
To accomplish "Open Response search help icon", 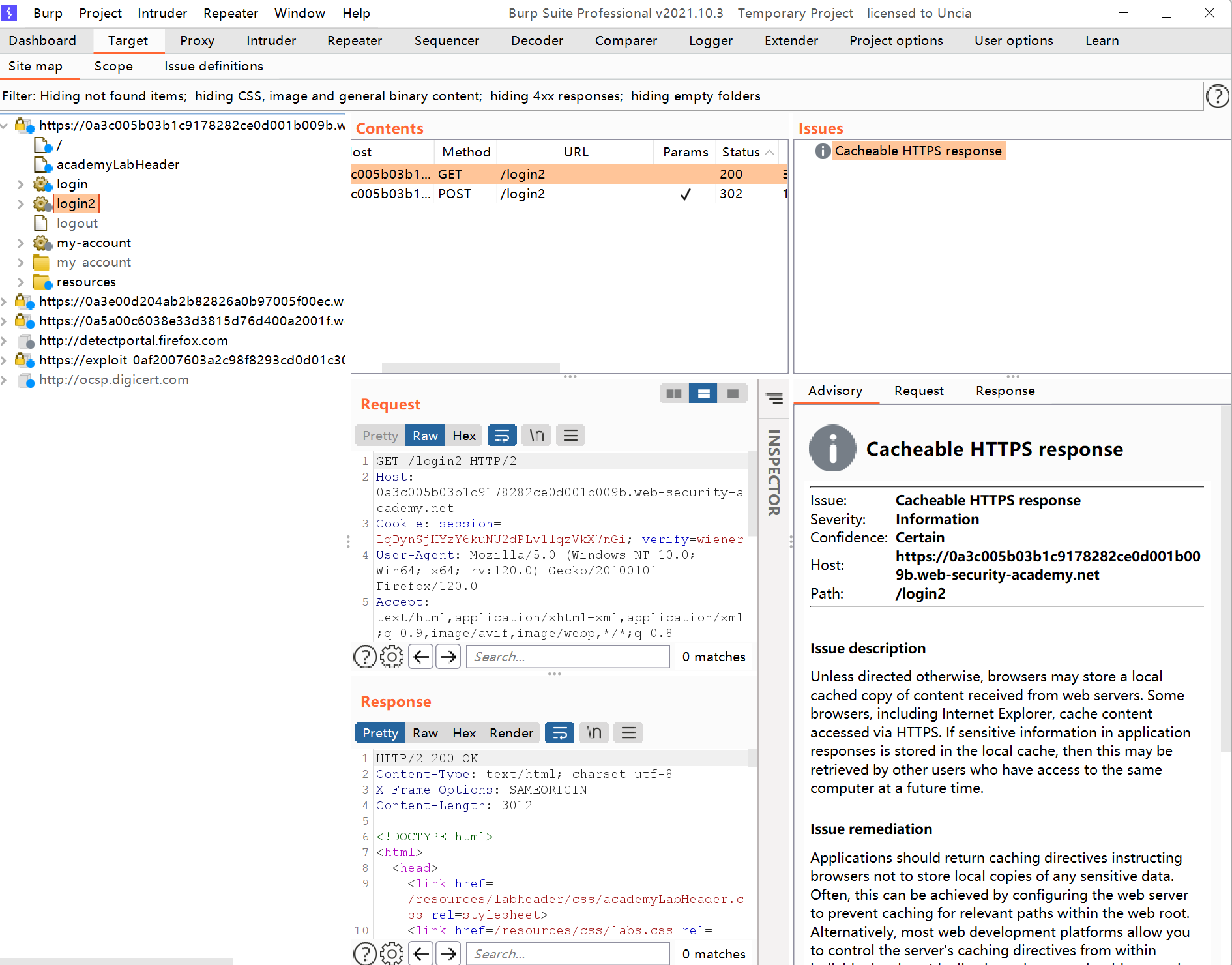I will pos(365,954).
